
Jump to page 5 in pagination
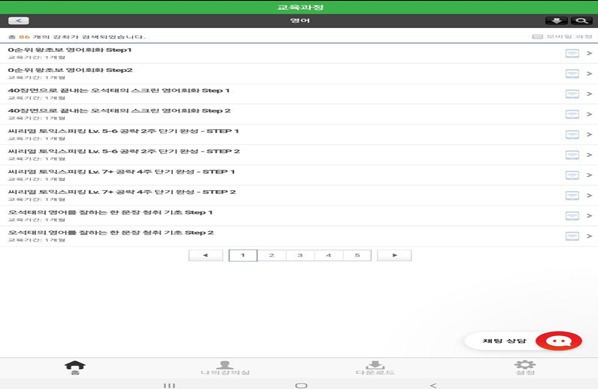point(357,255)
